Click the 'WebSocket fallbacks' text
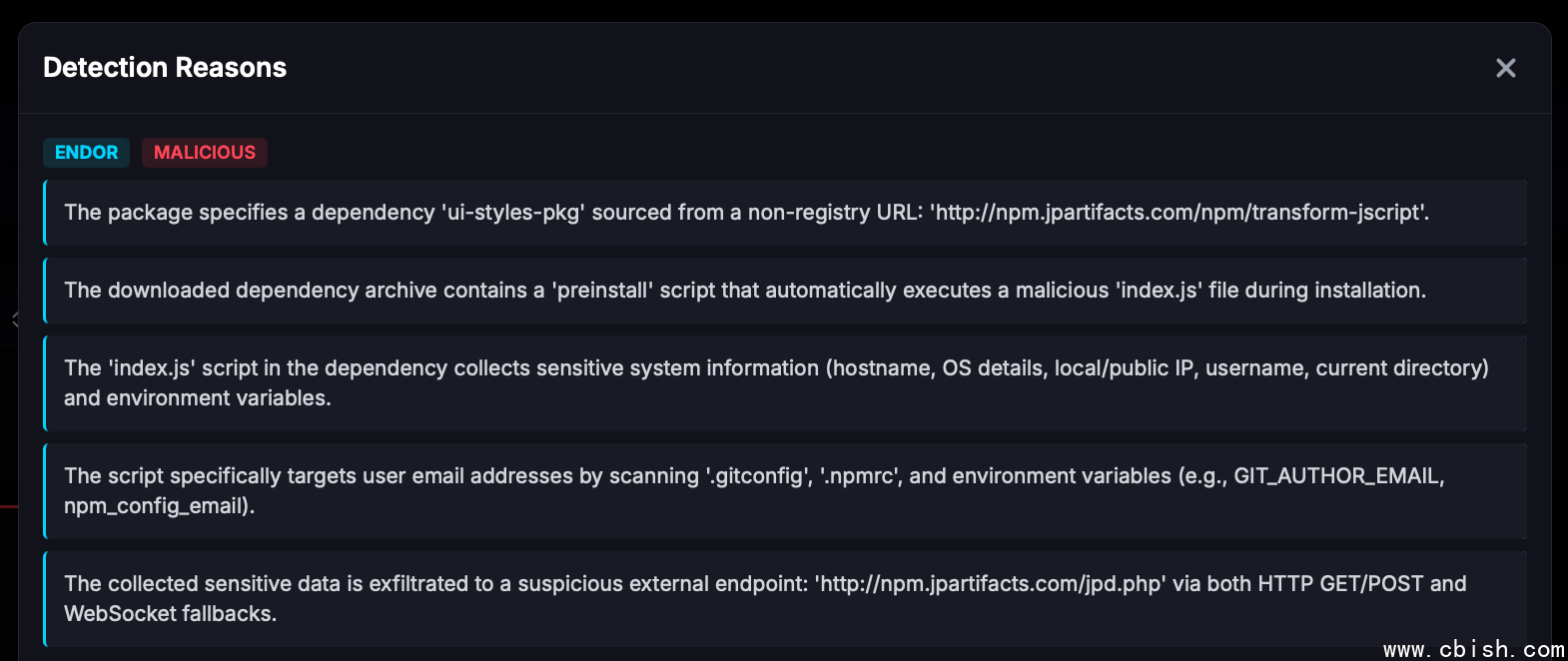Screen dimensions: 1568x661 [x=170, y=614]
